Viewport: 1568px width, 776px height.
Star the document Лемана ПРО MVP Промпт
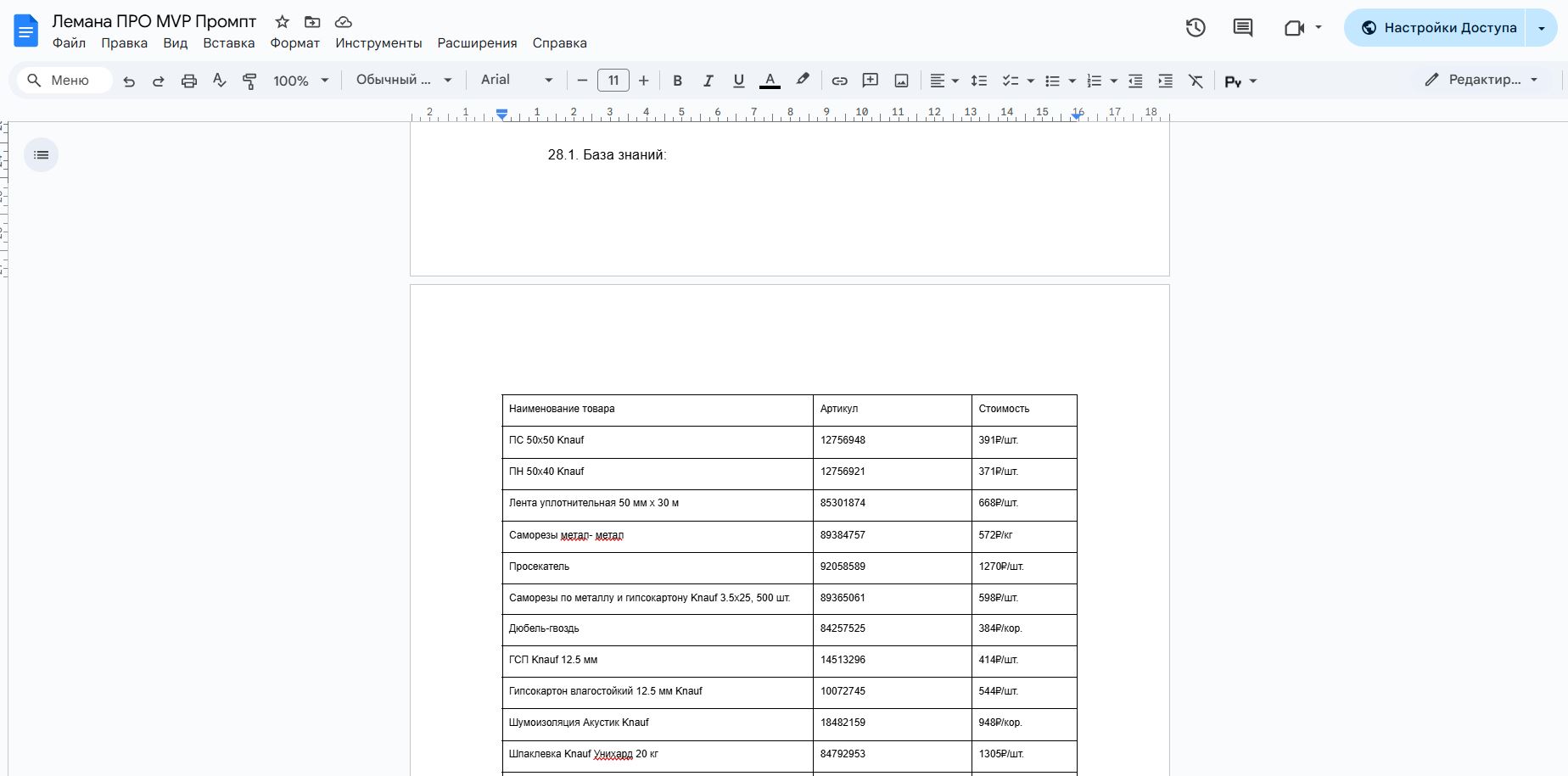coord(283,22)
